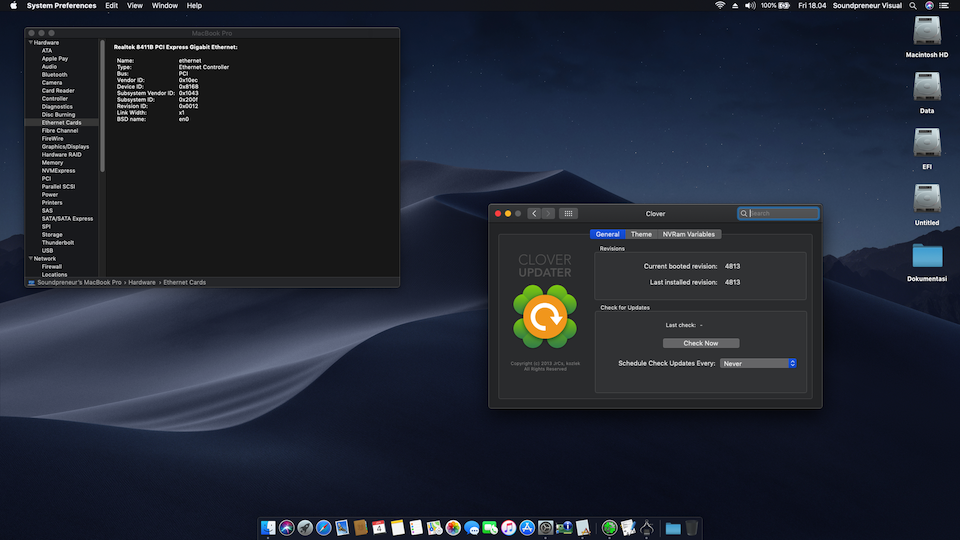Open Launchpad rocket icon in Dock

point(305,528)
